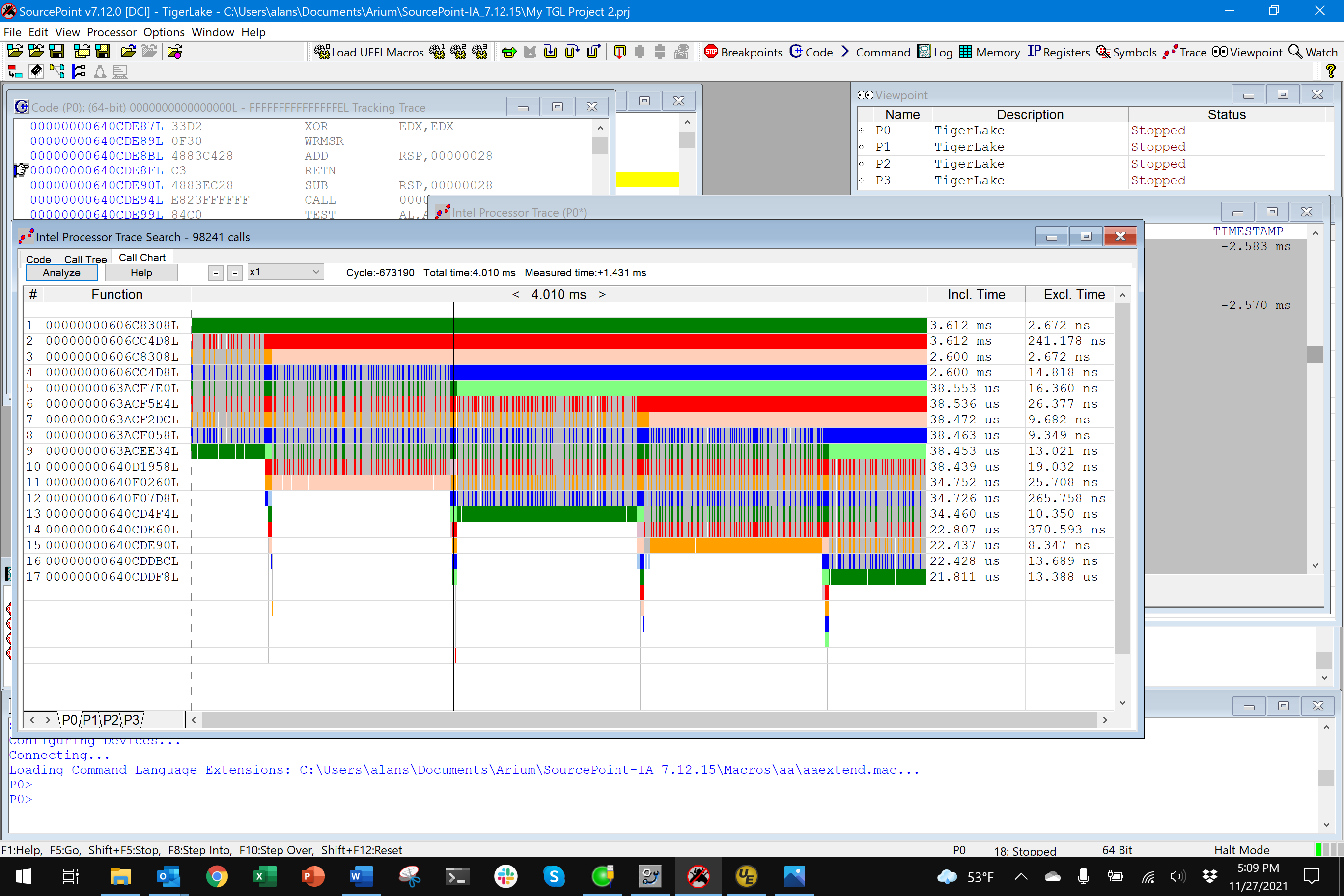
Task: Click the RETN instruction line in Code window
Action: [x=303, y=170]
